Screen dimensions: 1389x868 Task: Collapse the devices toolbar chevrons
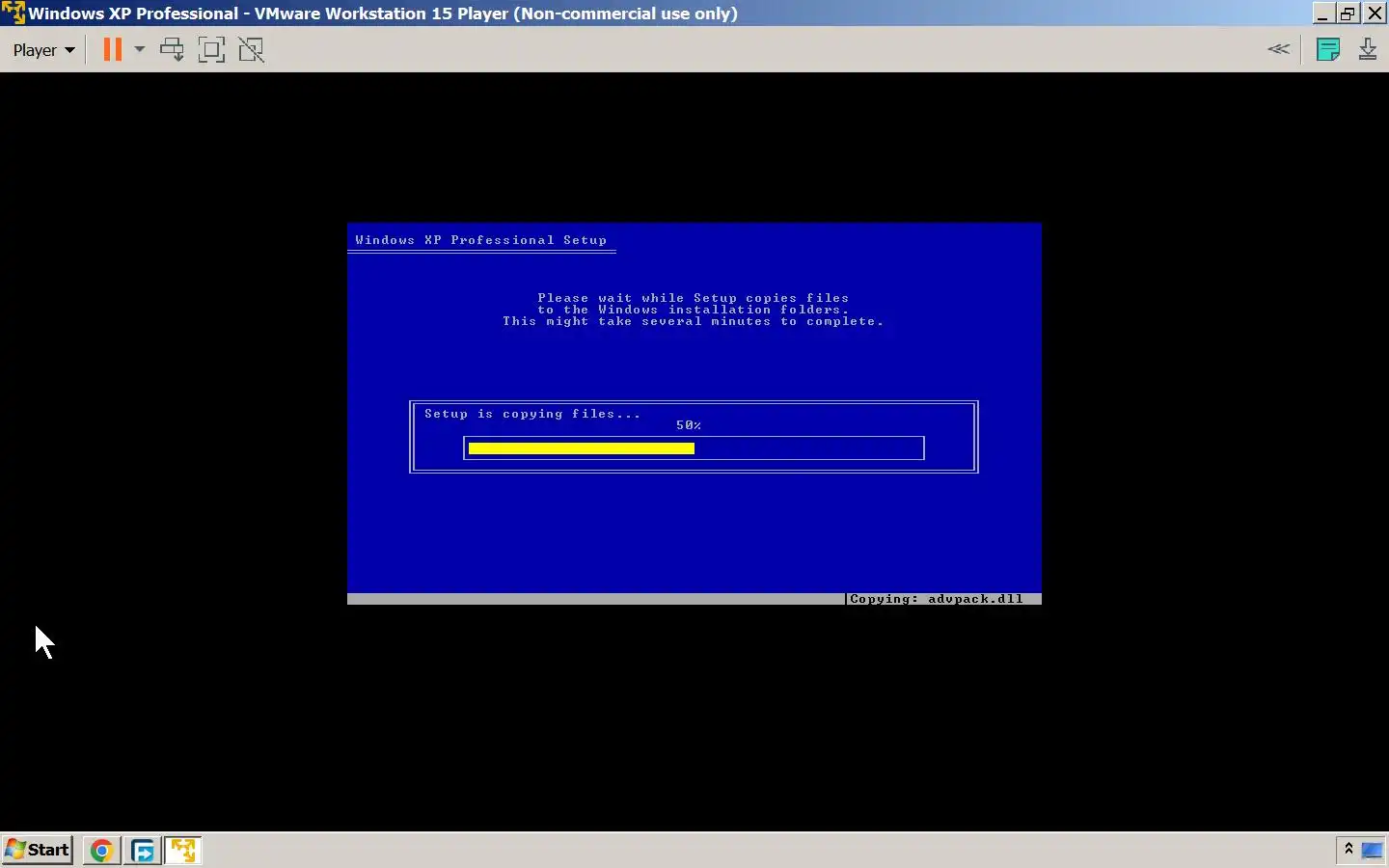[x=1279, y=49]
